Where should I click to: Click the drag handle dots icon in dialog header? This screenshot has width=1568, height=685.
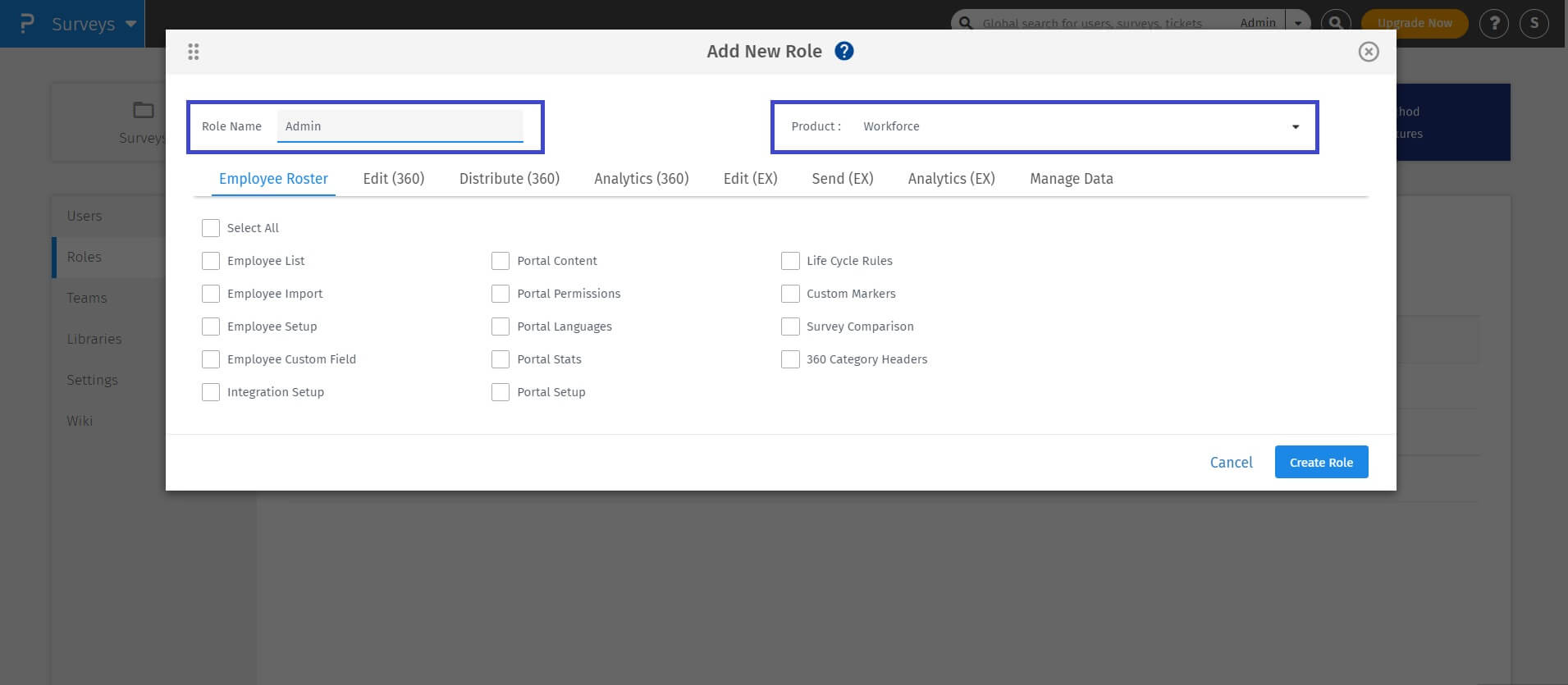pos(194,52)
